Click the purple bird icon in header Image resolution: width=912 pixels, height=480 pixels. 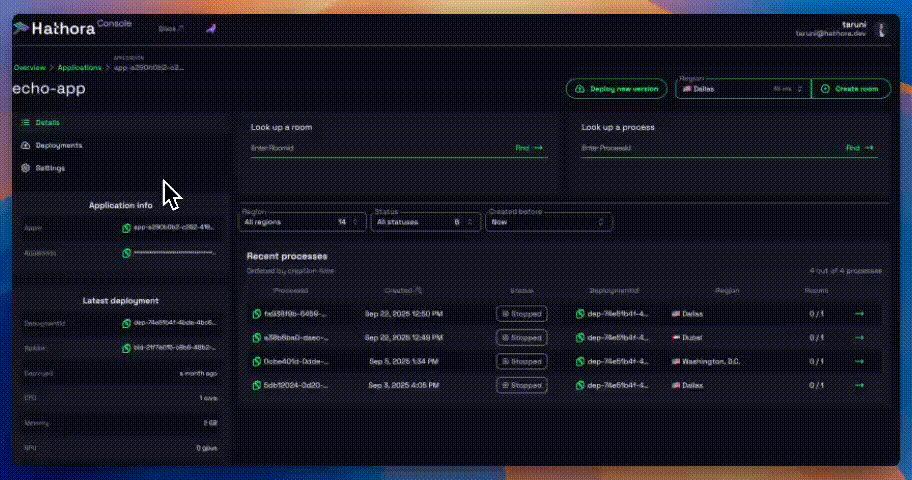pyautogui.click(x=211, y=29)
